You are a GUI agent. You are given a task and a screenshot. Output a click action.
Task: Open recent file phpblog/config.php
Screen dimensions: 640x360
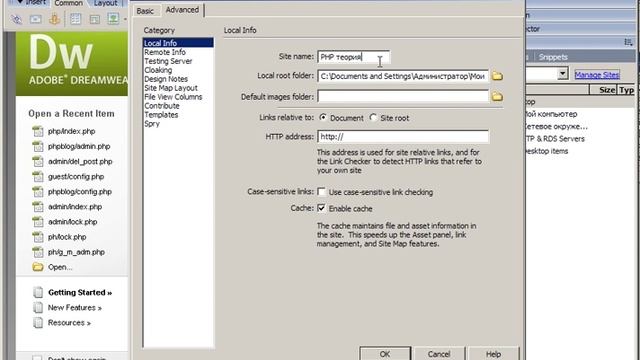[80, 192]
